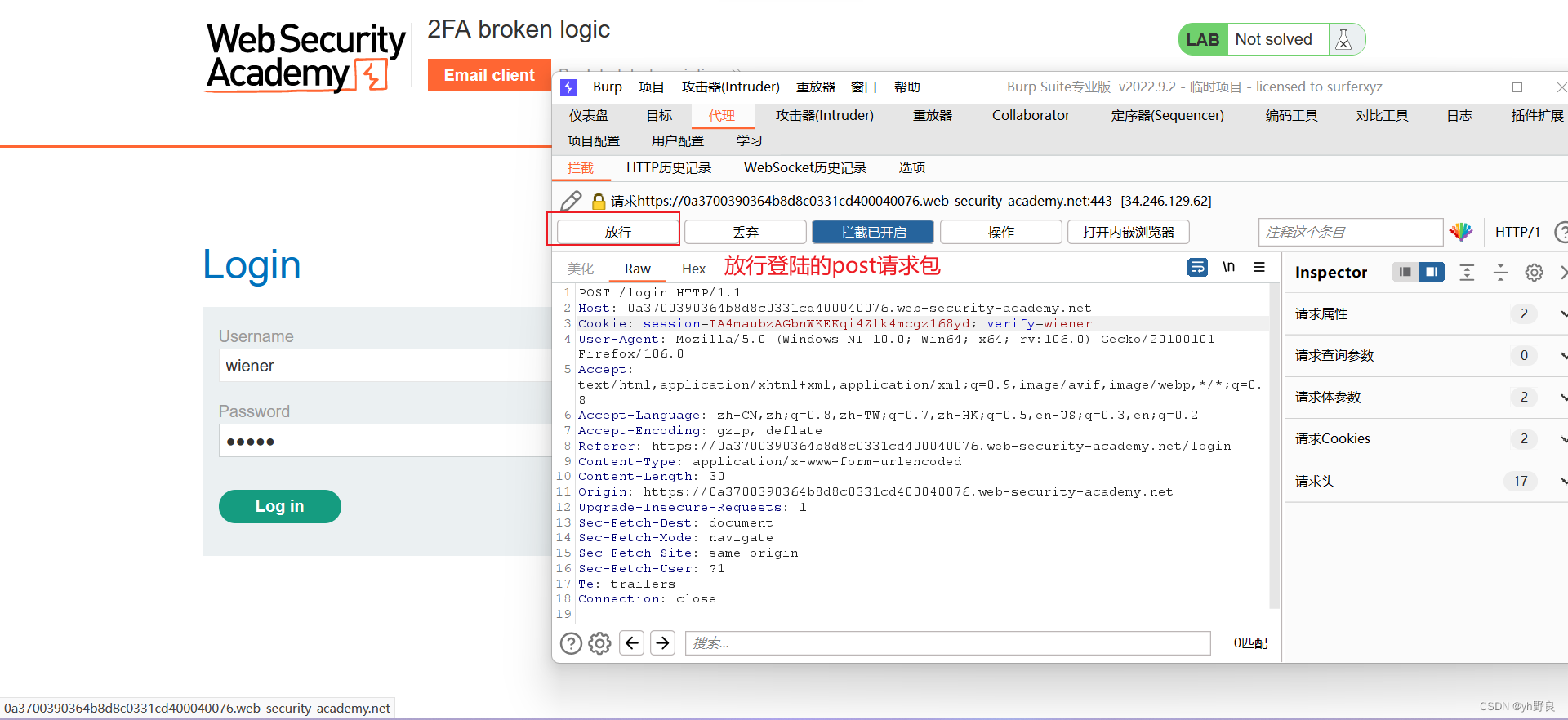Click the Username field containing wiener
The width and height of the screenshot is (1568, 720).
[x=385, y=366]
